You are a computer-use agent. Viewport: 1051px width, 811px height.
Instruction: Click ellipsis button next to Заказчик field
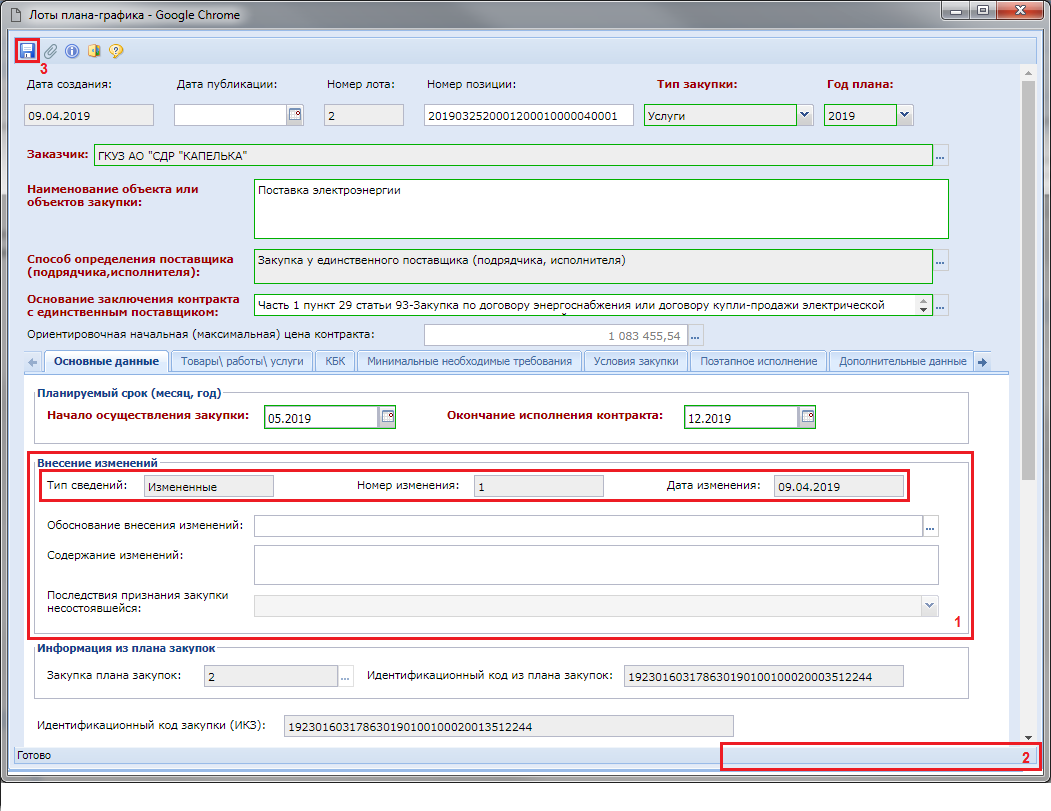pos(940,156)
